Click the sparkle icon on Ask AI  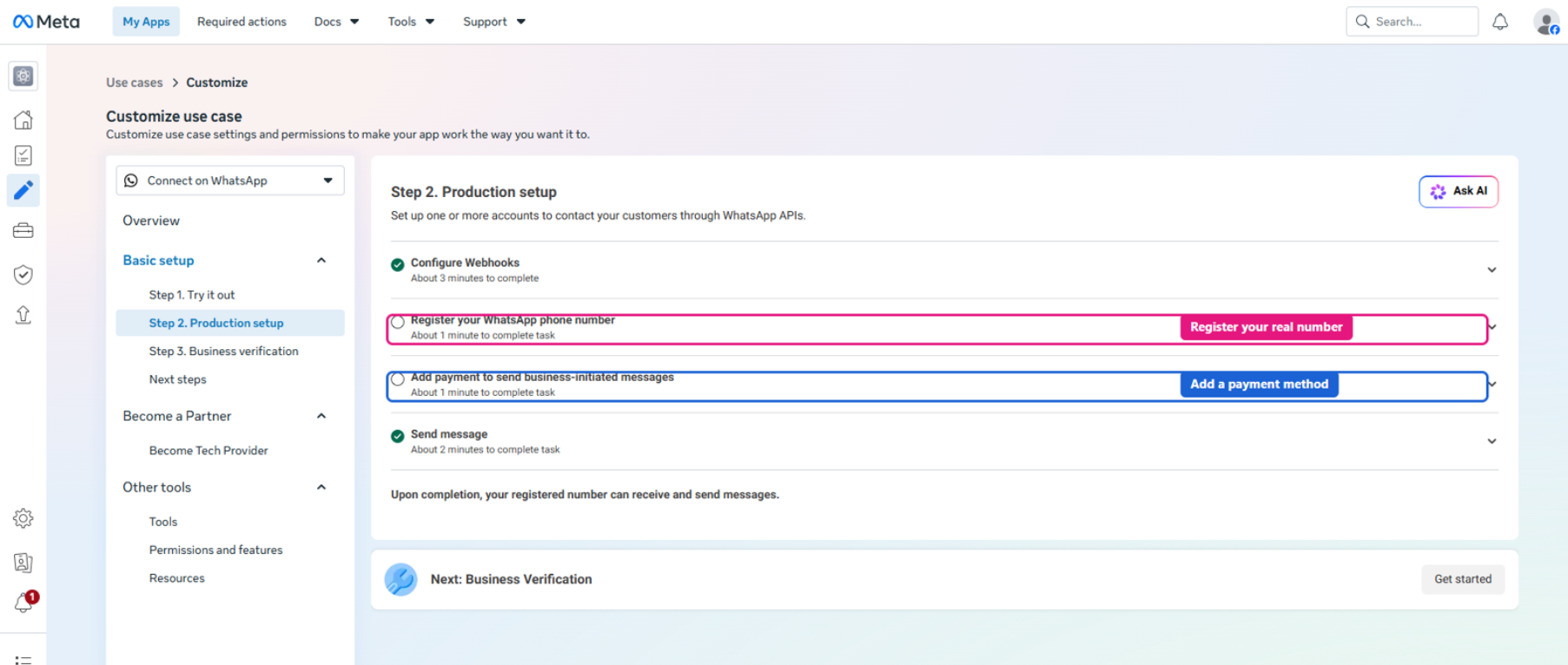click(1439, 192)
